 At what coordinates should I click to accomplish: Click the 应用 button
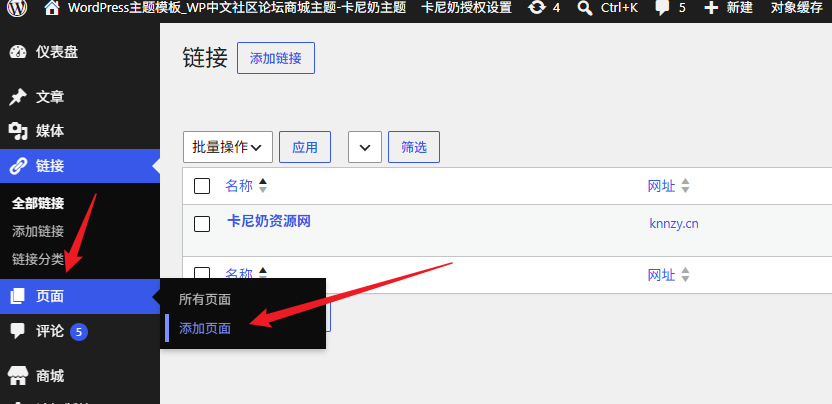click(x=305, y=147)
